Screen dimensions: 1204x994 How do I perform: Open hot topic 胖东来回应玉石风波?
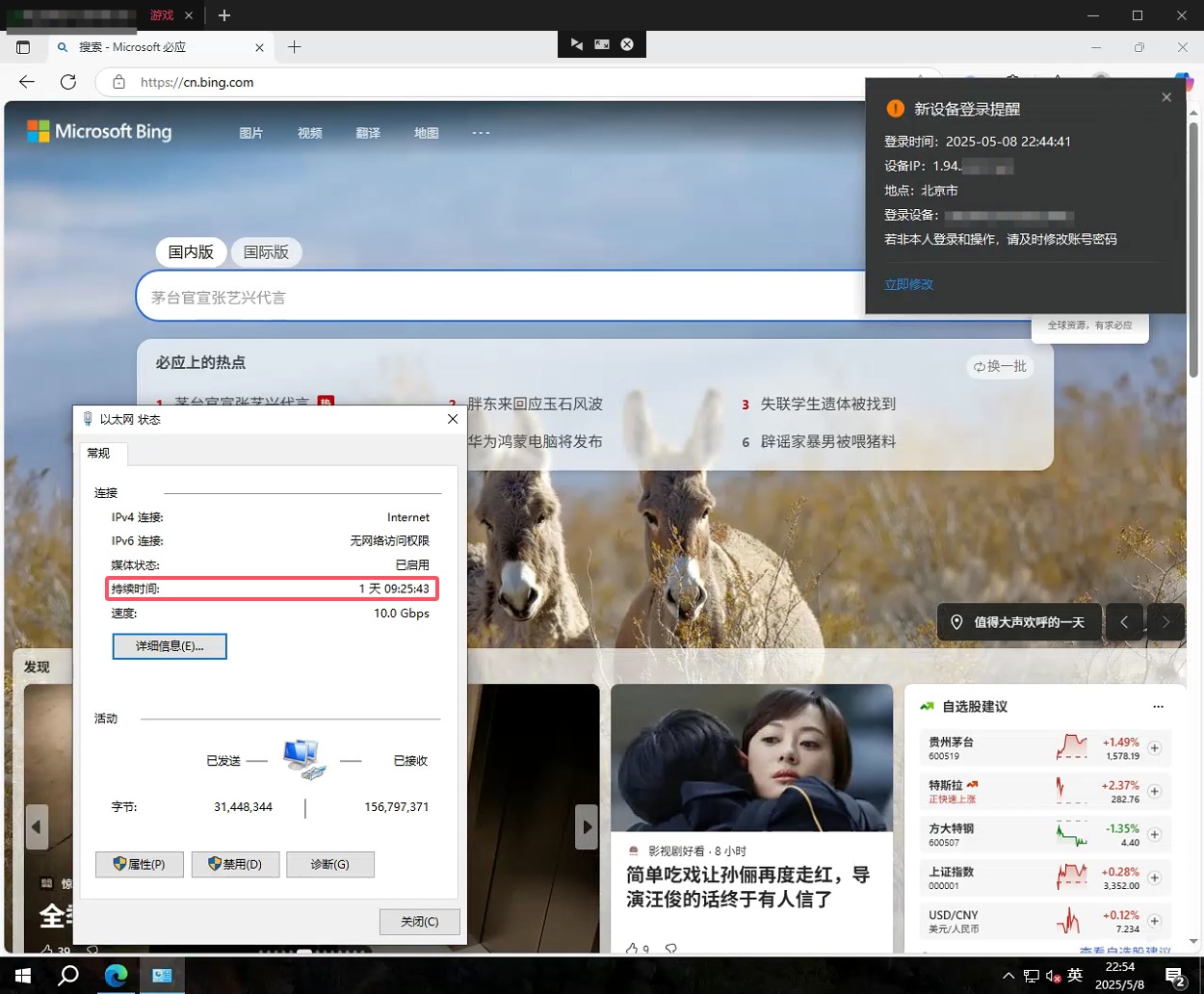[x=535, y=404]
